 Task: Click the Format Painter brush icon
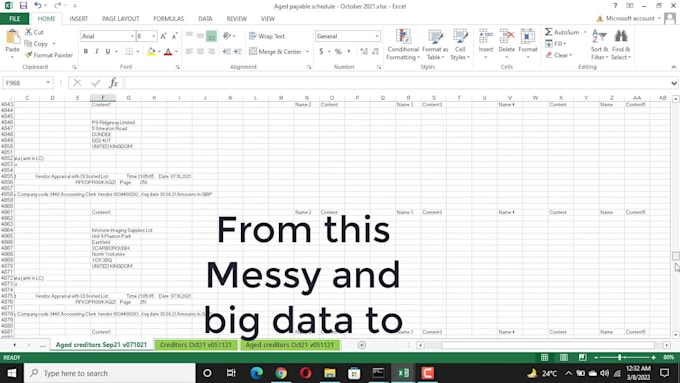click(29, 55)
